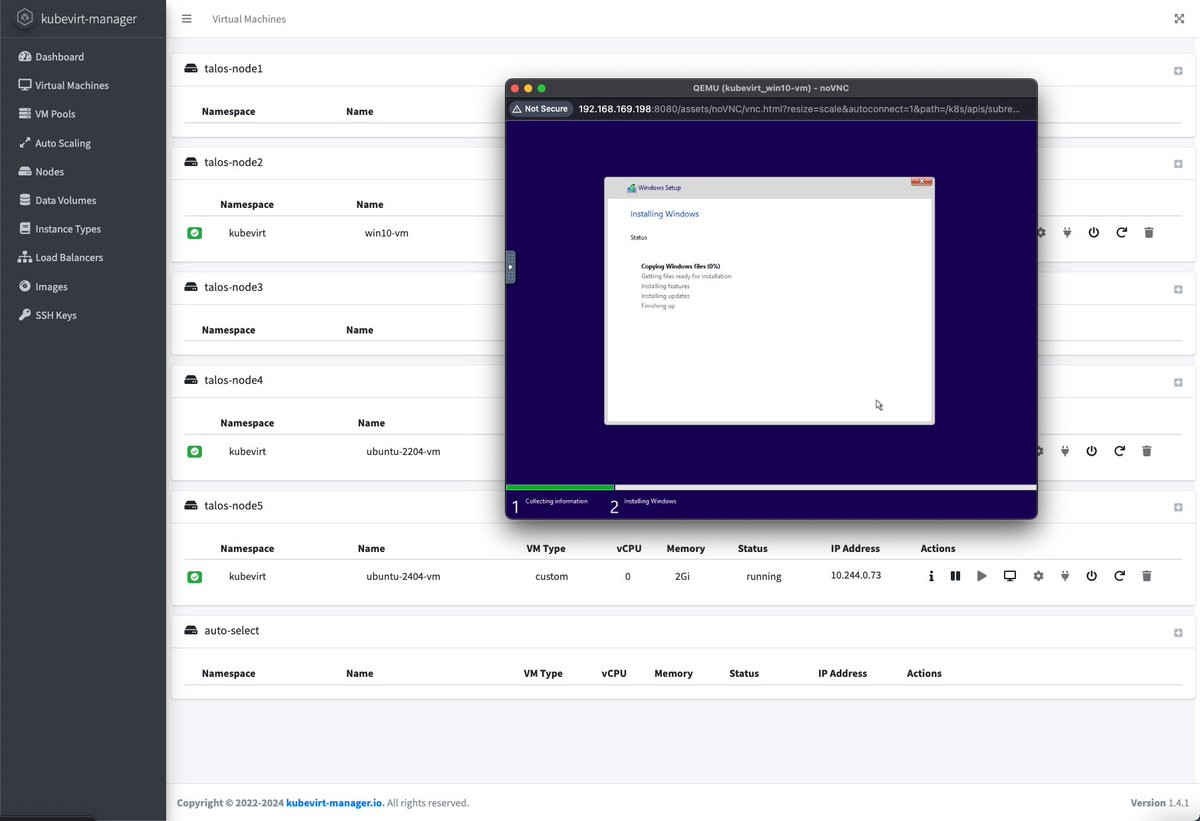Open win10-vm name link
The width and height of the screenshot is (1200, 821).
pos(387,233)
